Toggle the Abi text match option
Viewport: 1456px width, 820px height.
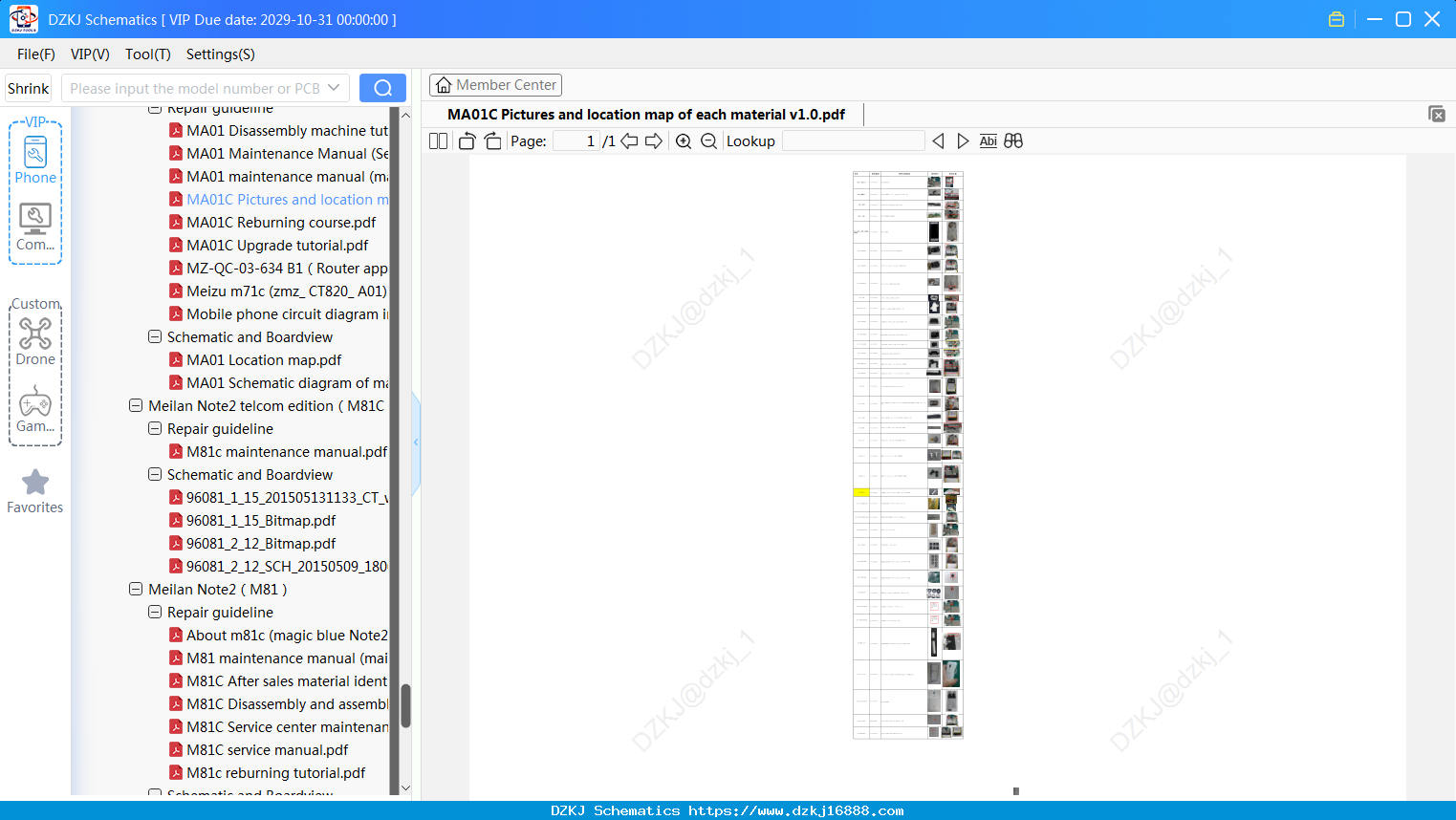pyautogui.click(x=989, y=141)
